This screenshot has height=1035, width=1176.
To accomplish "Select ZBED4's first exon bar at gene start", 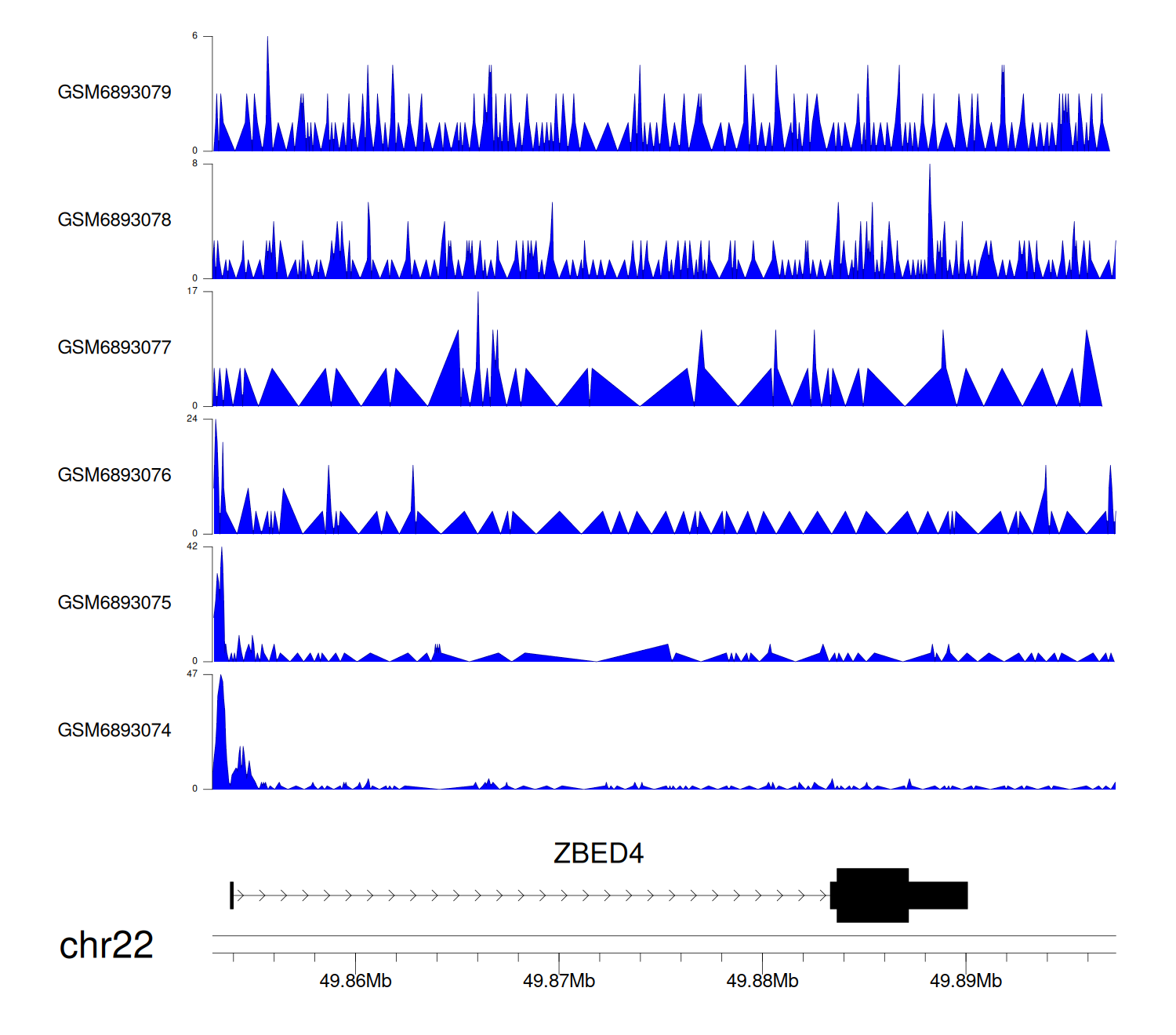I will (231, 895).
